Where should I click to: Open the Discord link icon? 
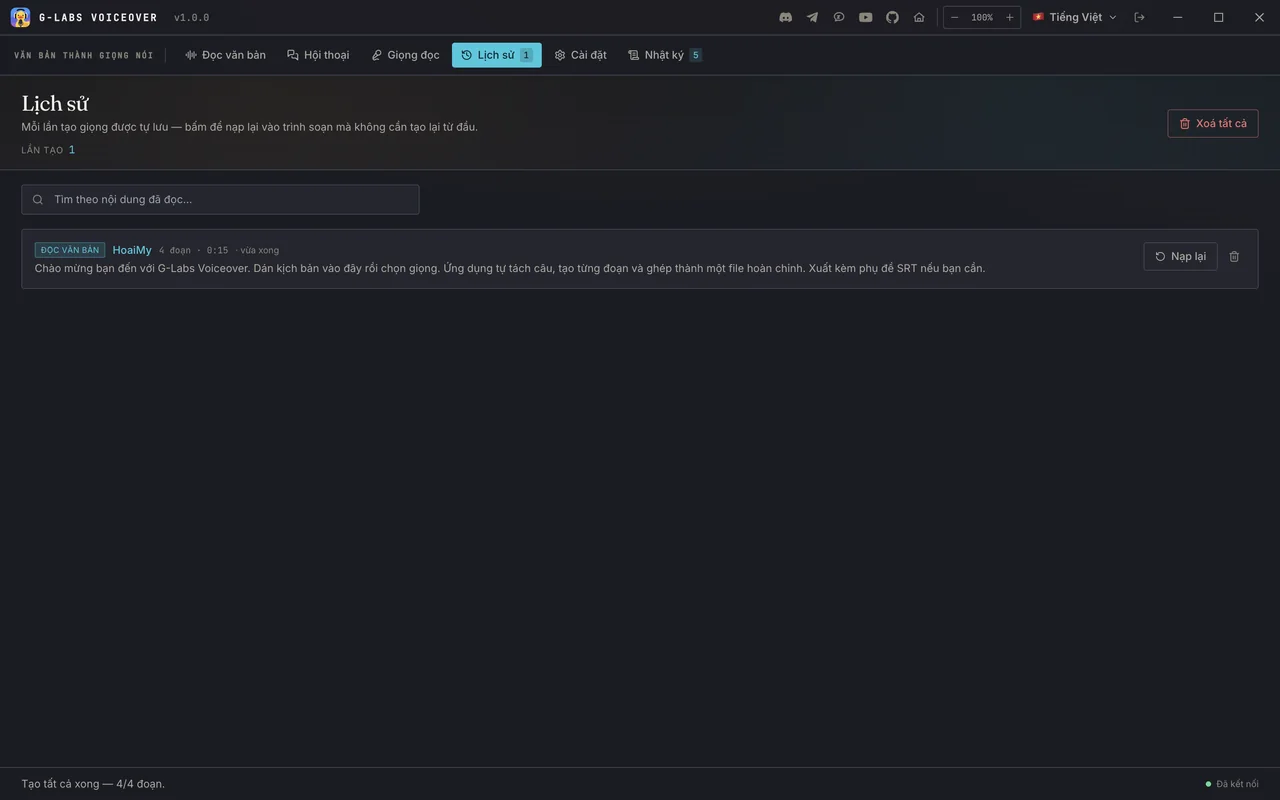(786, 17)
